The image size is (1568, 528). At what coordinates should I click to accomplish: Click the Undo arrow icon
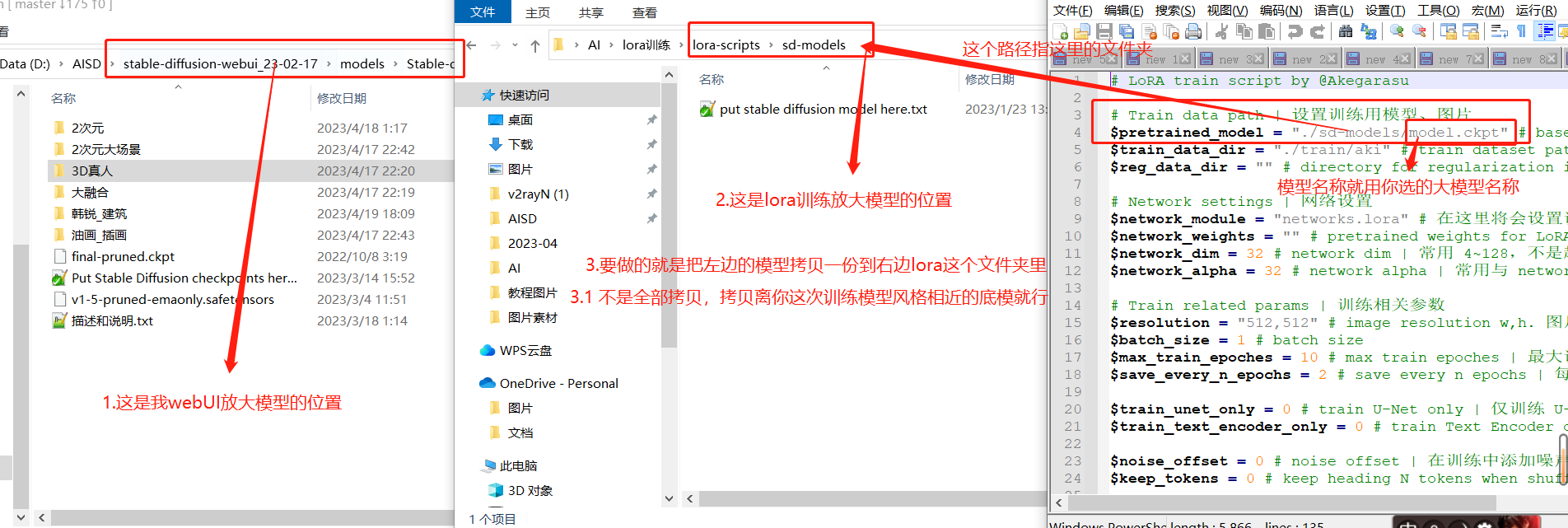click(1295, 31)
